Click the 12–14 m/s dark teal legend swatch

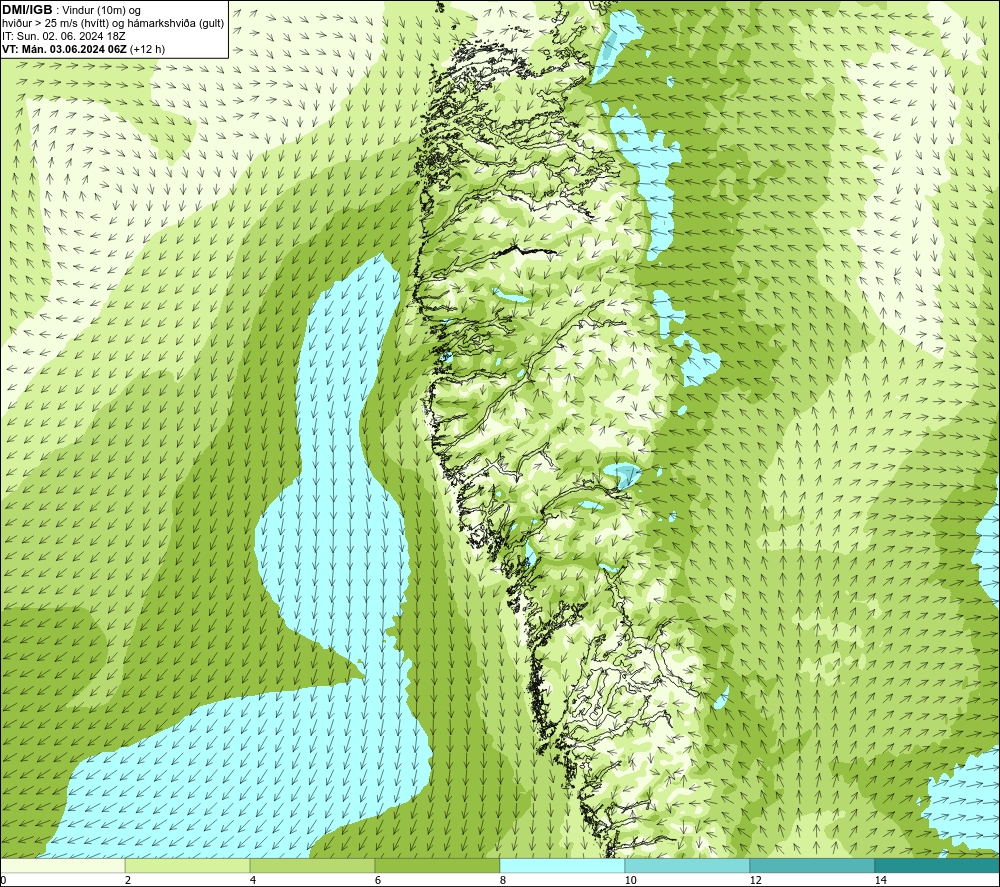[x=812, y=865]
